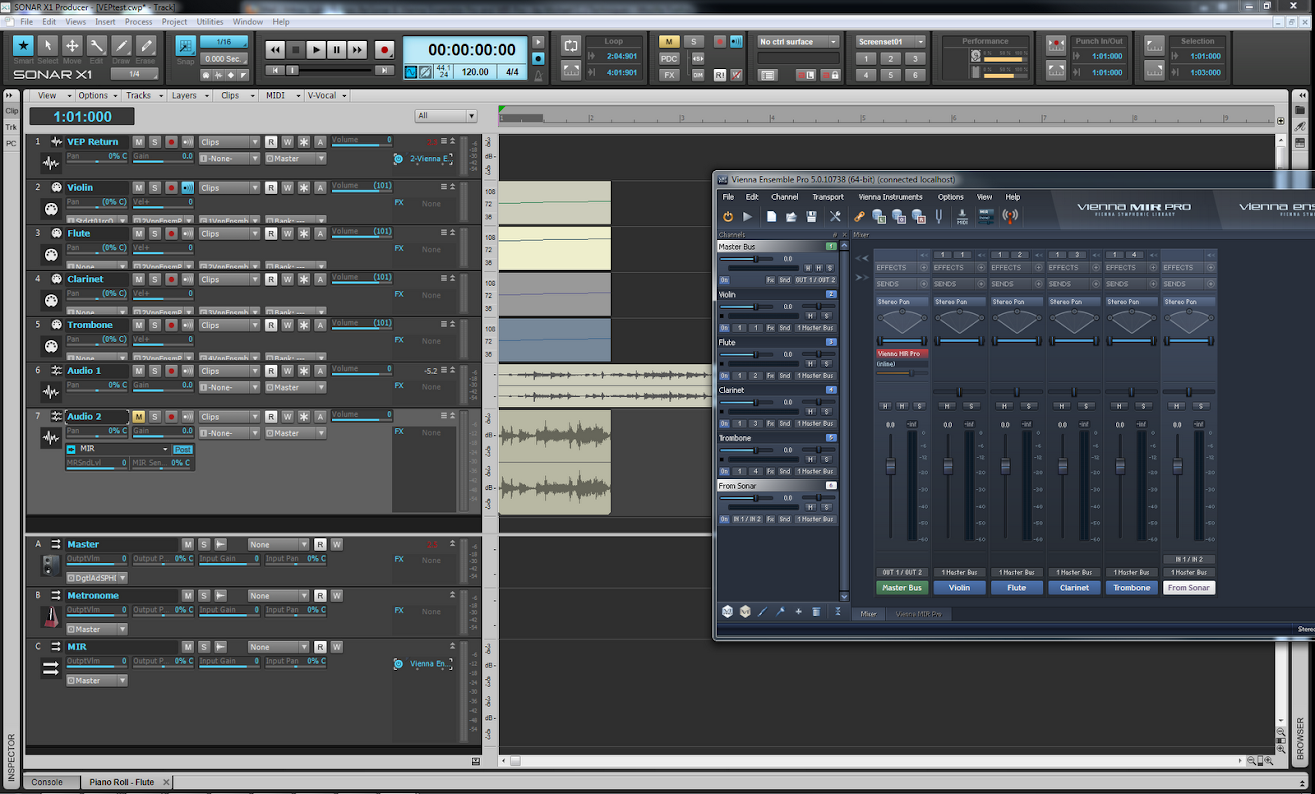This screenshot has height=794, width=1315.
Task: Stop SONAR playback
Action: [x=295, y=50]
